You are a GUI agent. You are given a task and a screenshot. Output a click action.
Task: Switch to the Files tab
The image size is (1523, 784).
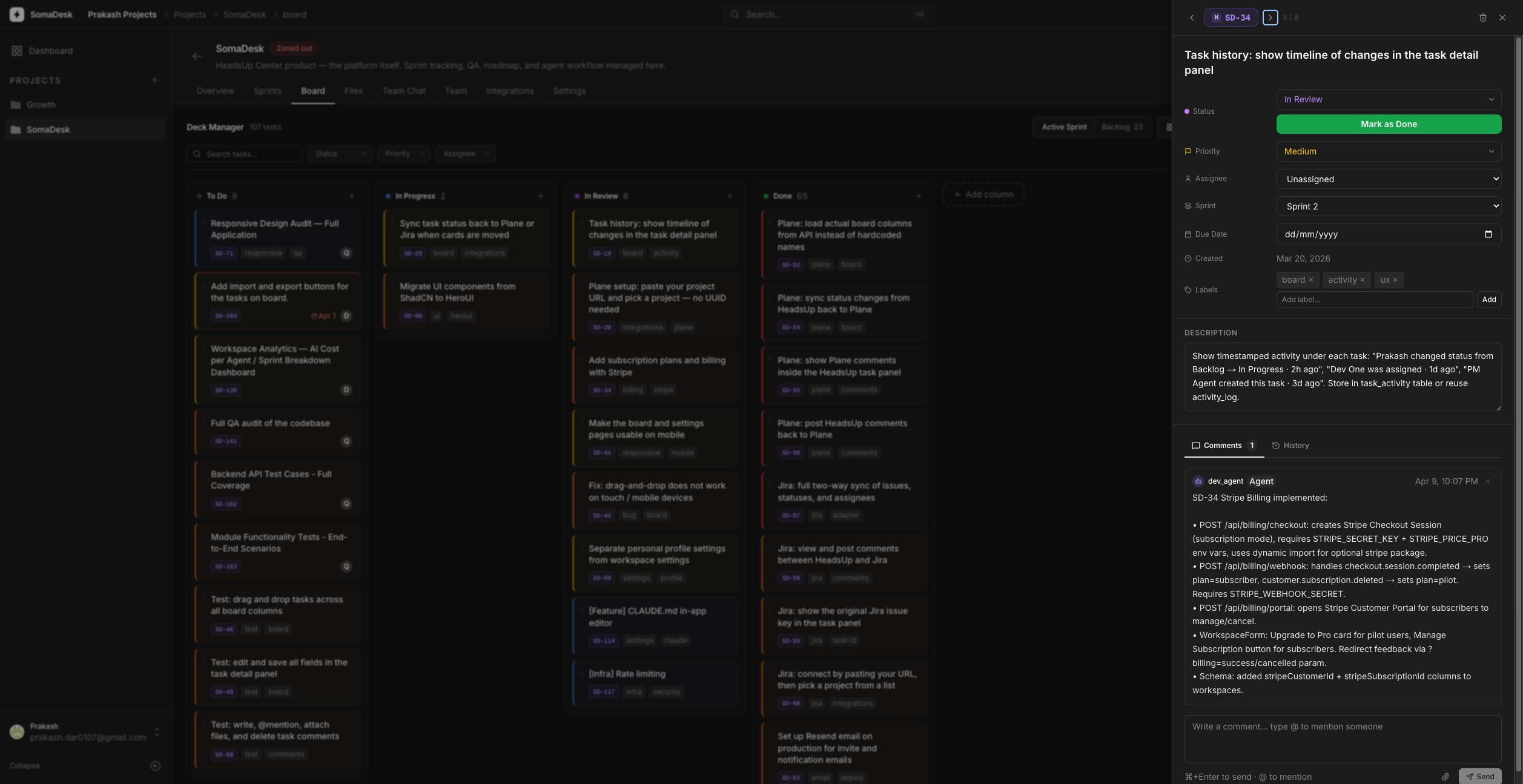pos(354,91)
